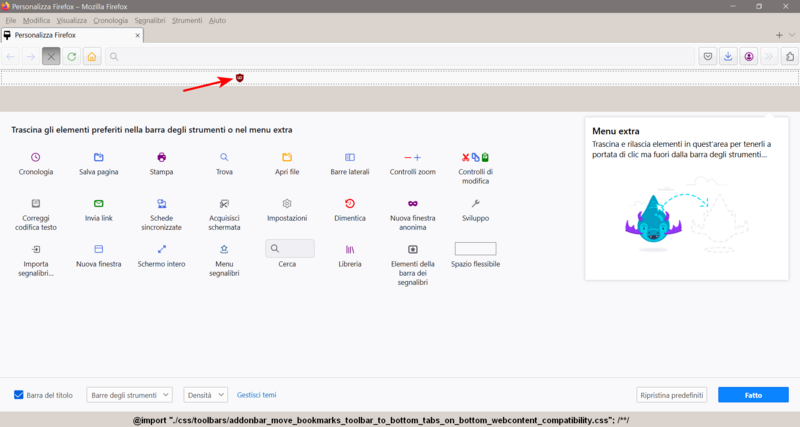Click the reload toolbar button
800x427 pixels.
(x=71, y=57)
